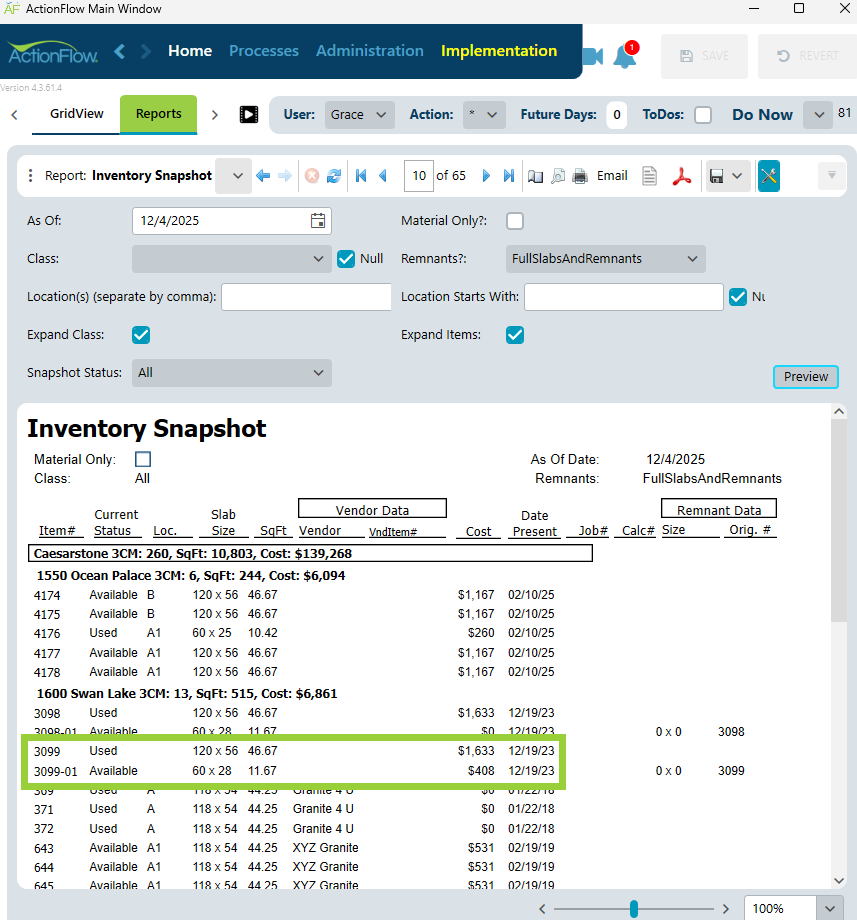Viewport: 857px width, 920px height.
Task: Open the notifications bell
Action: tap(625, 55)
